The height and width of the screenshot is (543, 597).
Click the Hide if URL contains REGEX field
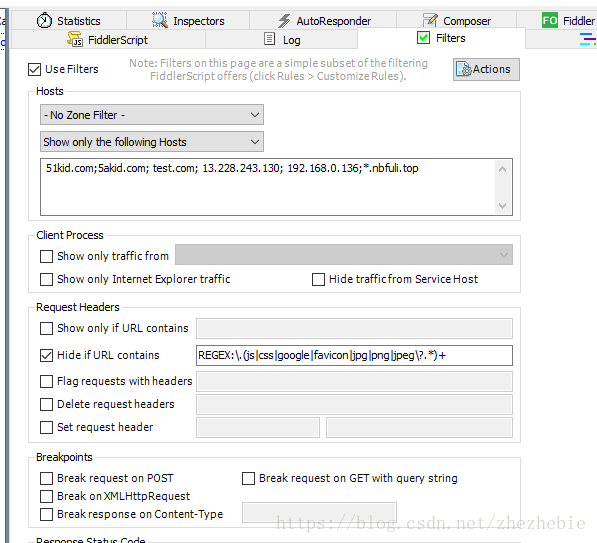click(354, 355)
